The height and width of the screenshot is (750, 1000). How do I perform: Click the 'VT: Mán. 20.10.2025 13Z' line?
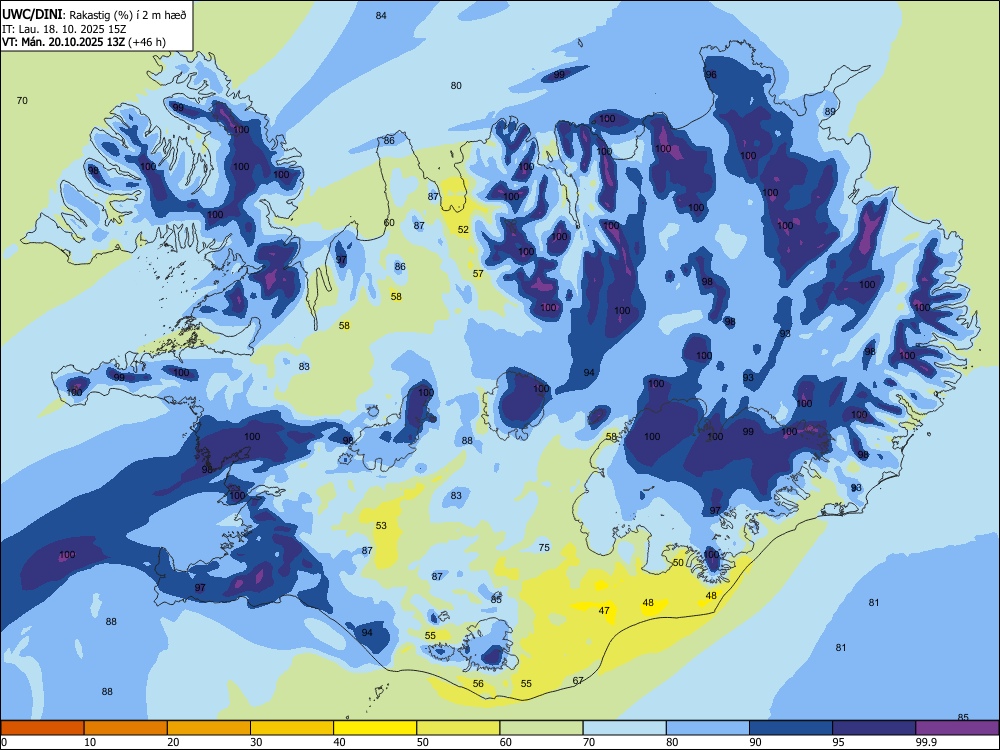click(x=64, y=42)
